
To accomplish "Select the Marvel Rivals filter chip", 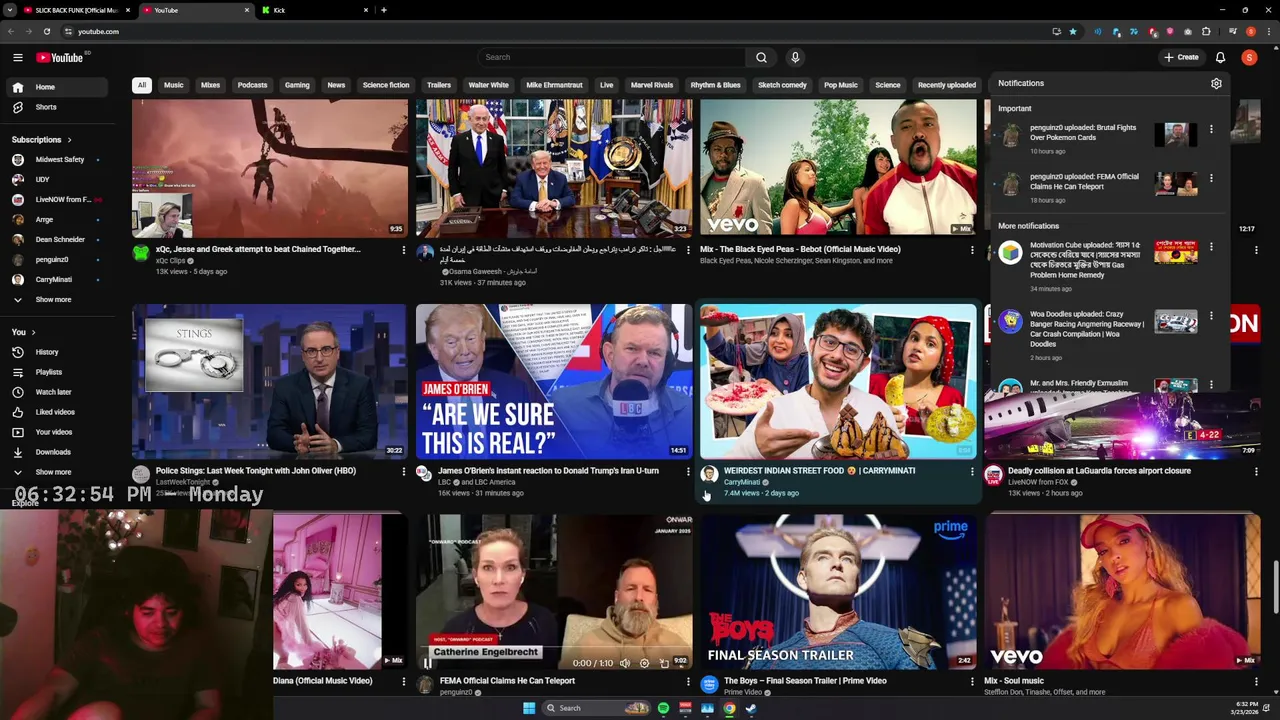I will (x=652, y=85).
